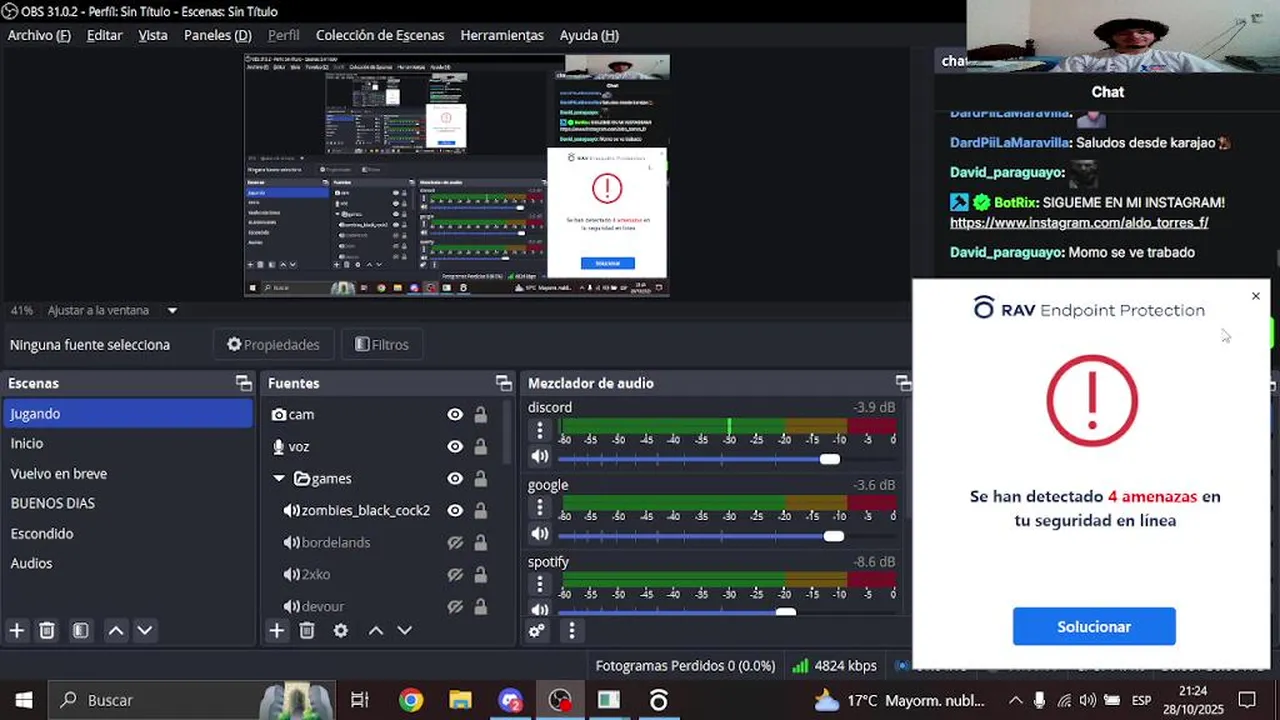The height and width of the screenshot is (720, 1280).
Task: Close the RAV Endpoint Protection popup
Action: pos(1256,296)
